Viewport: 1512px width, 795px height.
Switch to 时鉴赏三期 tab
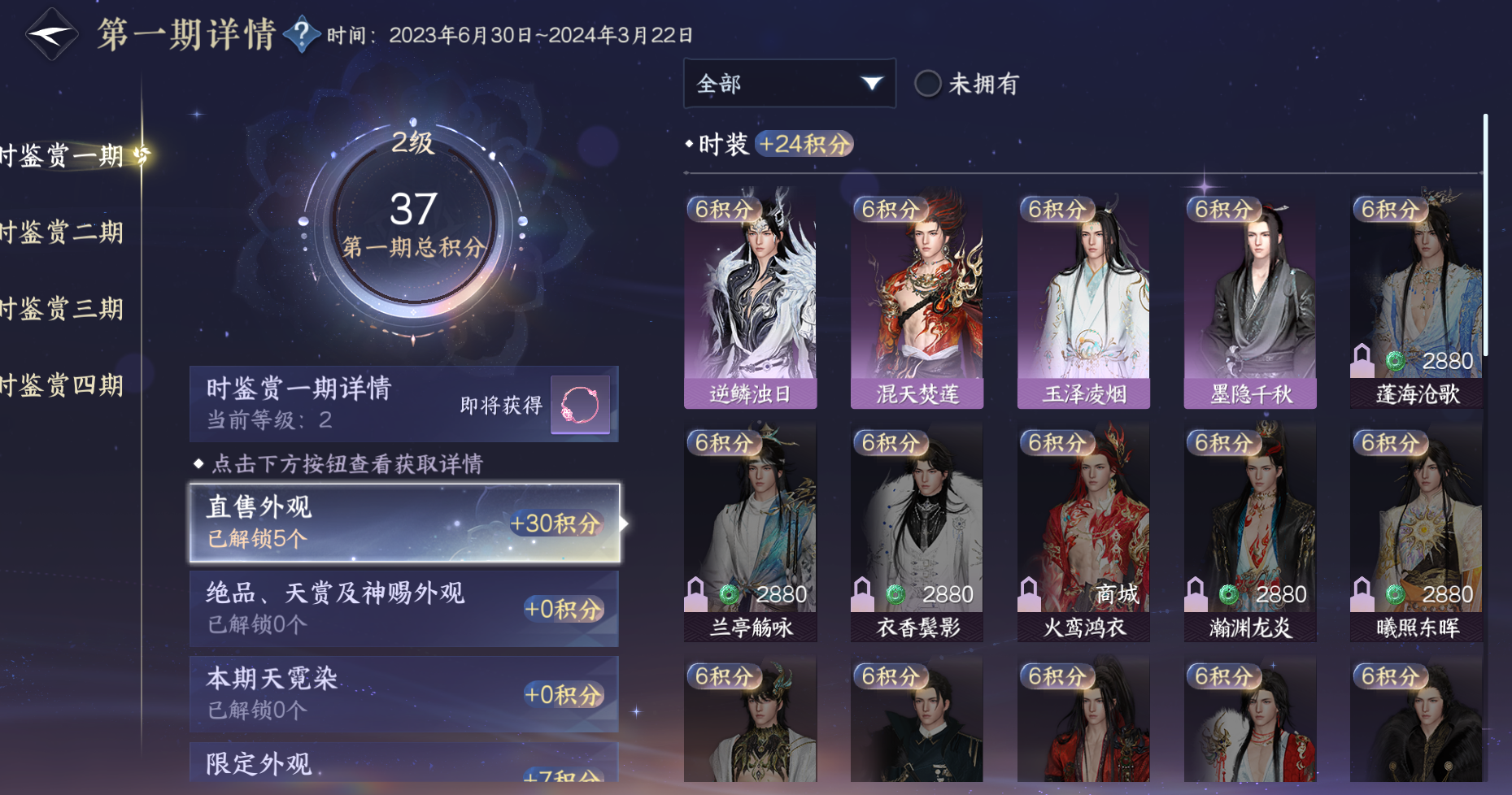(x=62, y=309)
